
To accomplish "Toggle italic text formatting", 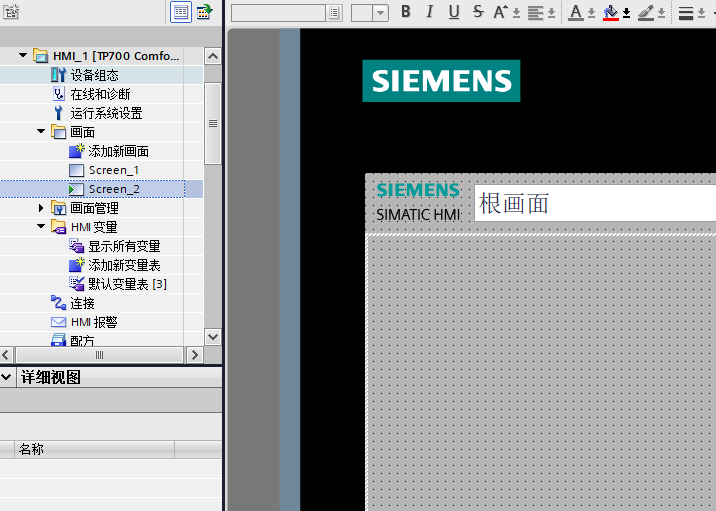I will pos(430,12).
